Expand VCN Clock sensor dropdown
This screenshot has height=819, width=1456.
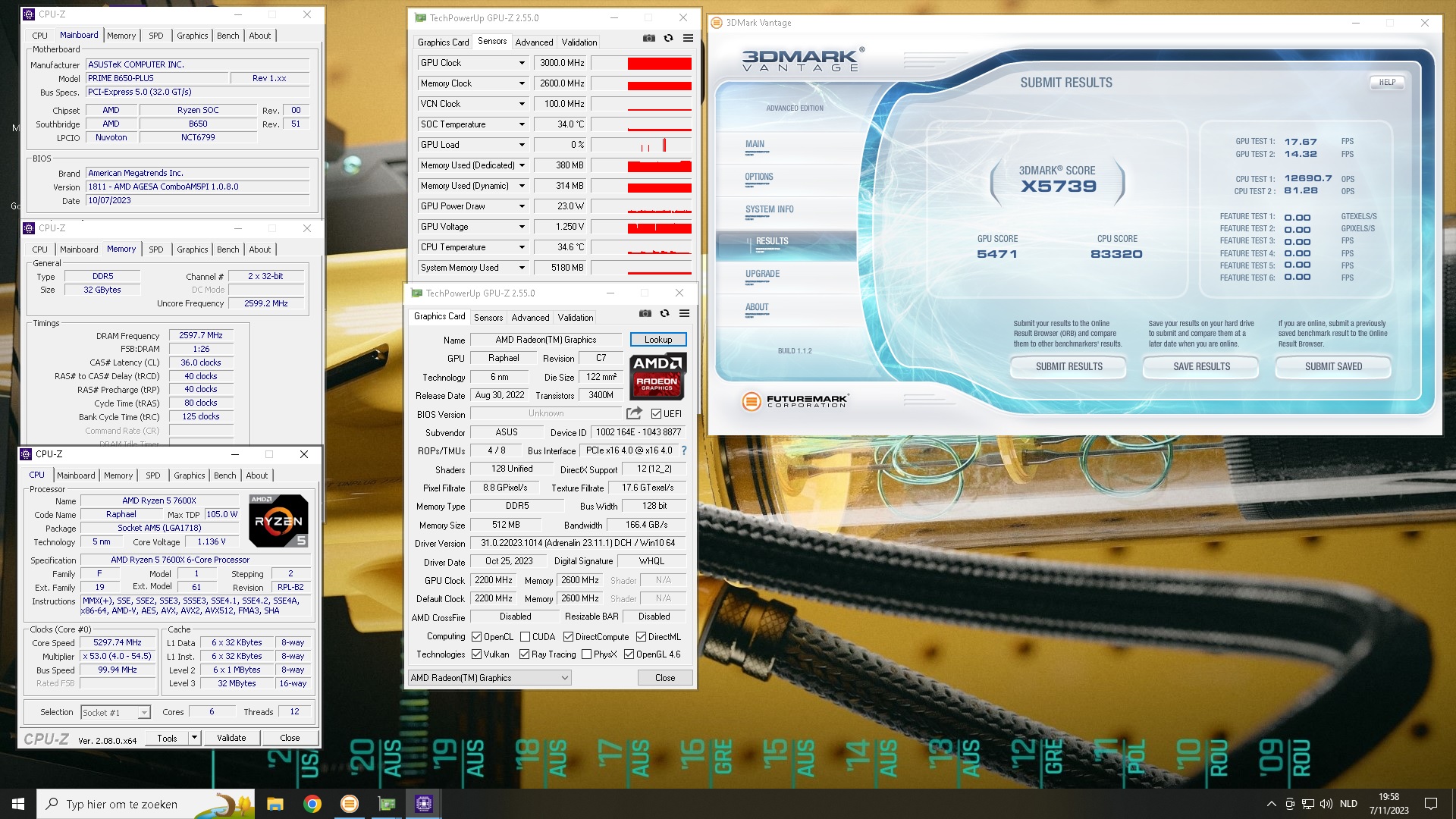tap(522, 104)
